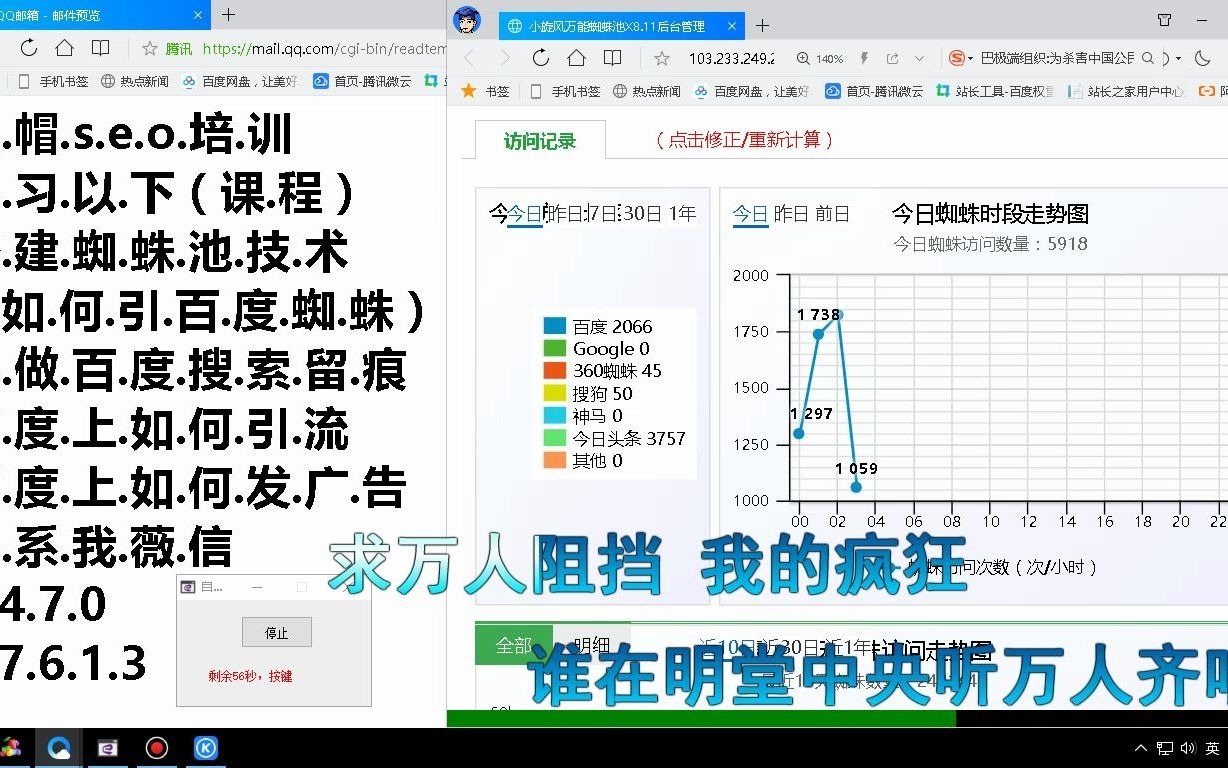
Task: Click the search box with 巴极端组织 text
Action: pyautogui.click(x=1057, y=58)
